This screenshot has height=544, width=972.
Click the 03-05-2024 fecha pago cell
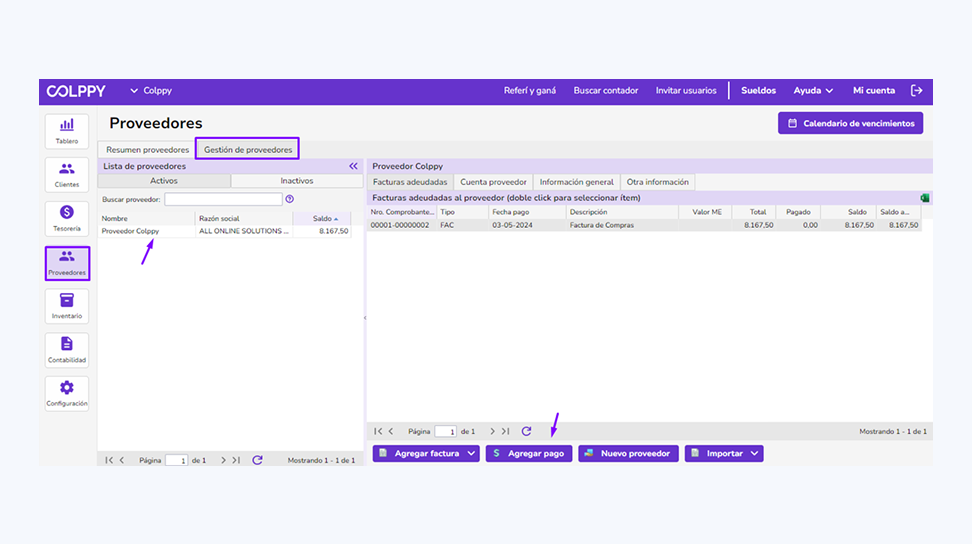(528, 225)
